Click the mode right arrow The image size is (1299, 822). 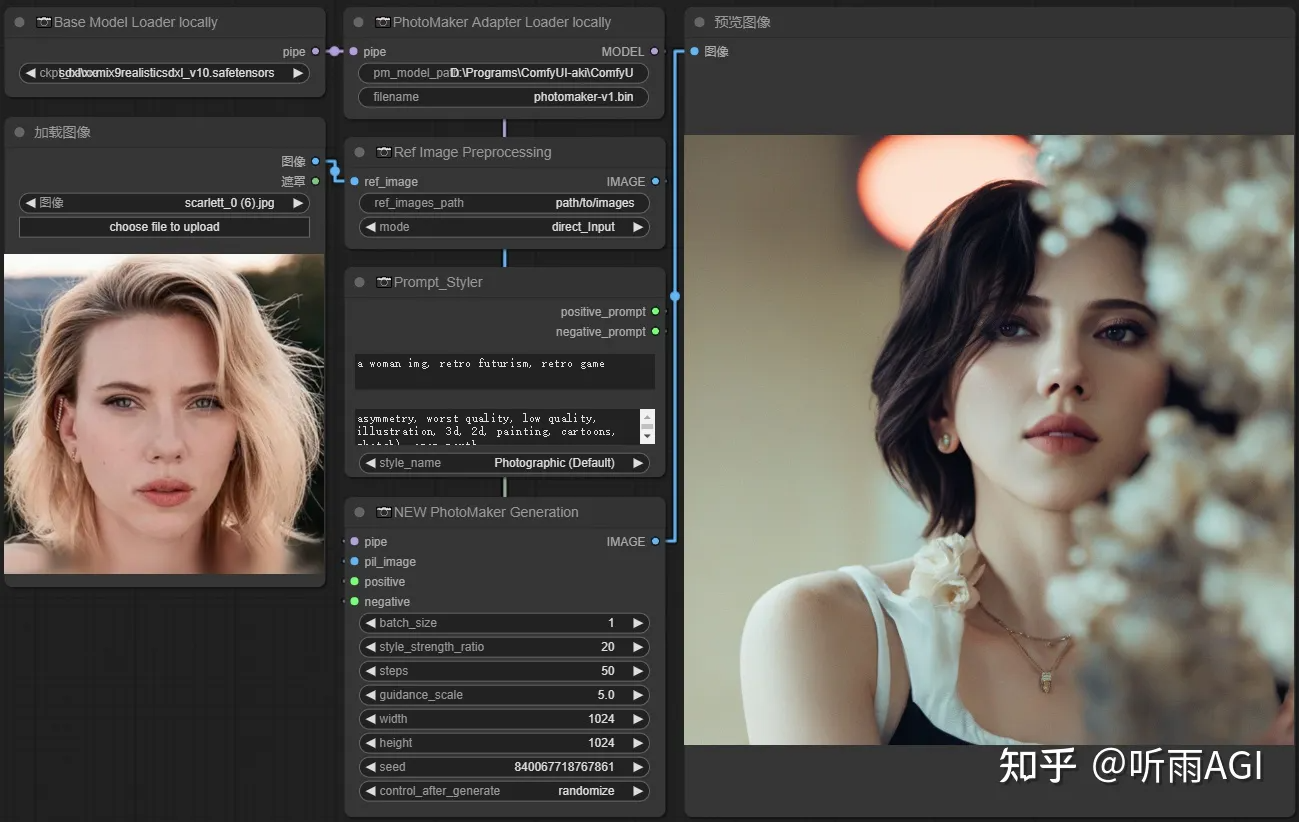(x=638, y=227)
